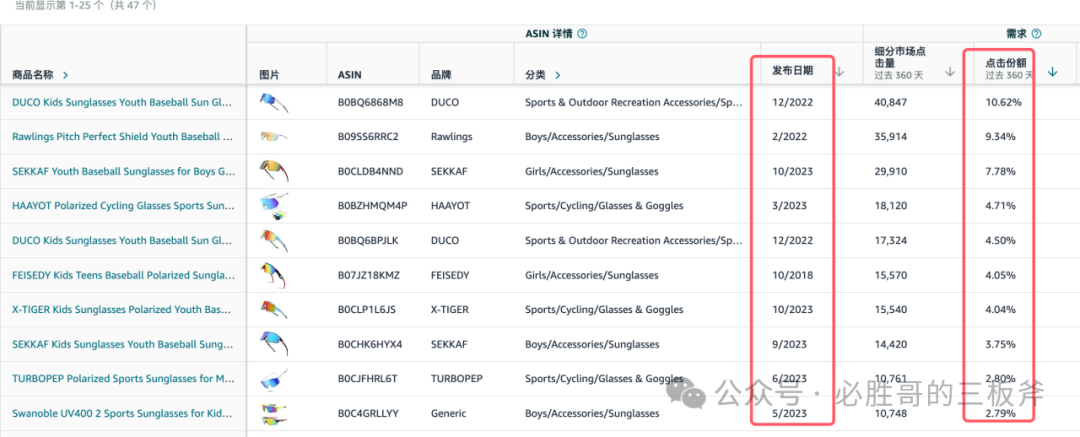Viewport: 1080px width, 437px height.
Task: Open product image for B0BQ6868M8 row
Action: point(273,102)
